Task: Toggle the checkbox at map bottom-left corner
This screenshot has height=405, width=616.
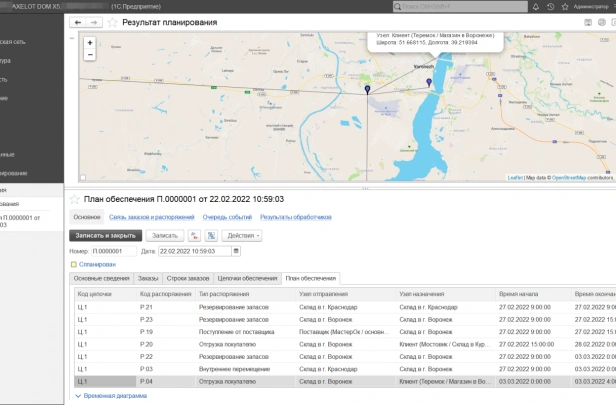Action: click(83, 177)
